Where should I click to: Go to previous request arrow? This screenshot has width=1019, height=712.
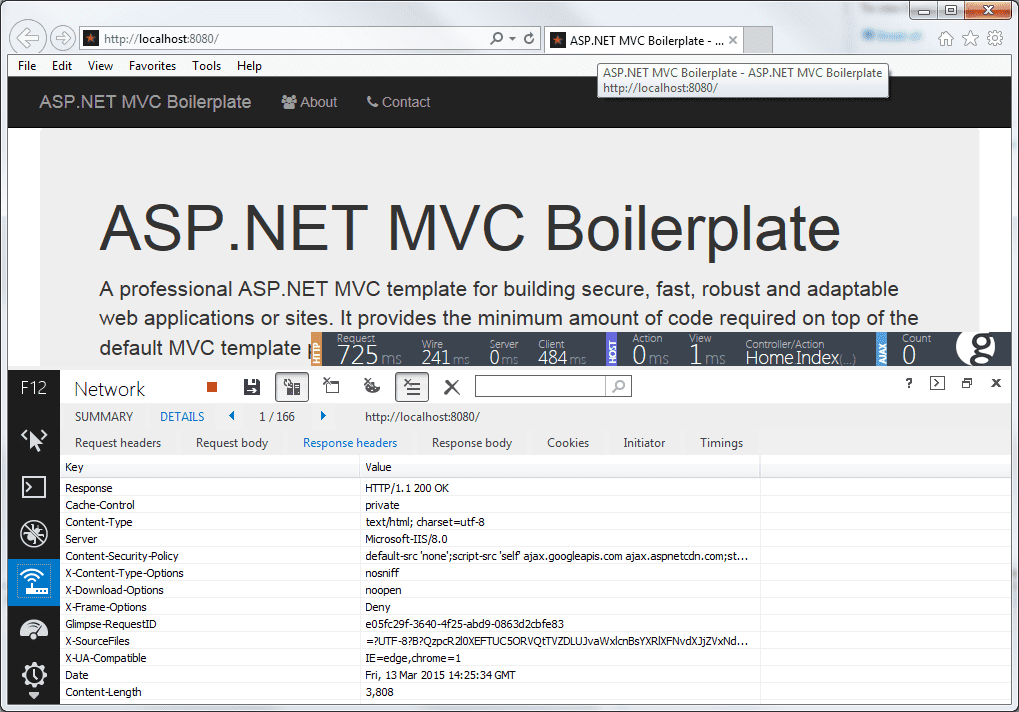pyautogui.click(x=231, y=416)
